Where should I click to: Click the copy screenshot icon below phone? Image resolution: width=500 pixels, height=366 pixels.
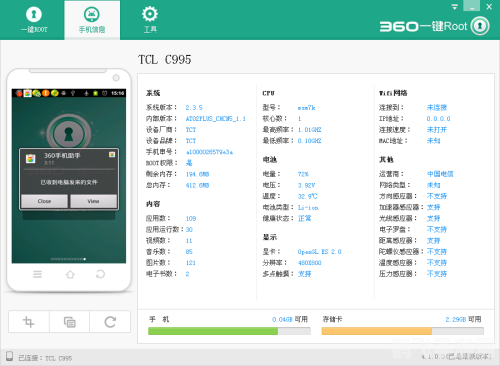point(69,322)
